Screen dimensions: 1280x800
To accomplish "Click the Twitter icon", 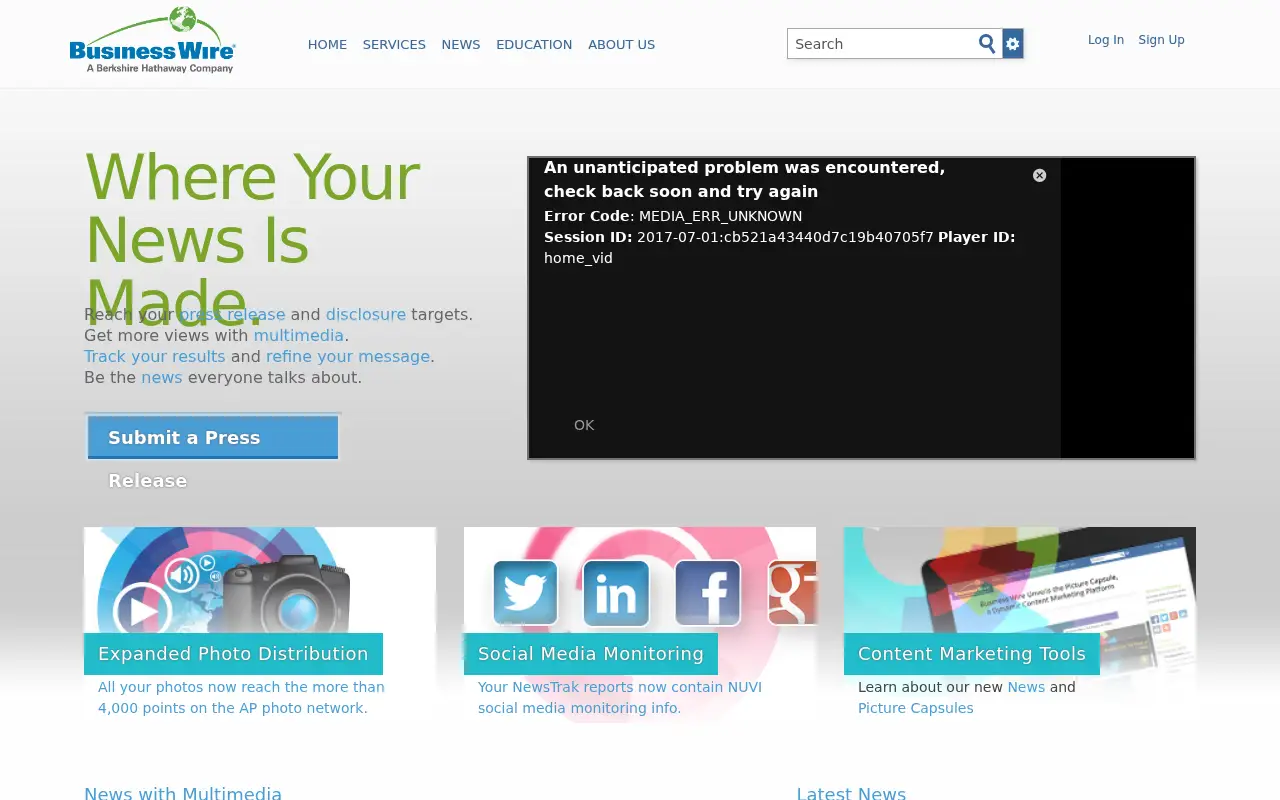I will (525, 593).
